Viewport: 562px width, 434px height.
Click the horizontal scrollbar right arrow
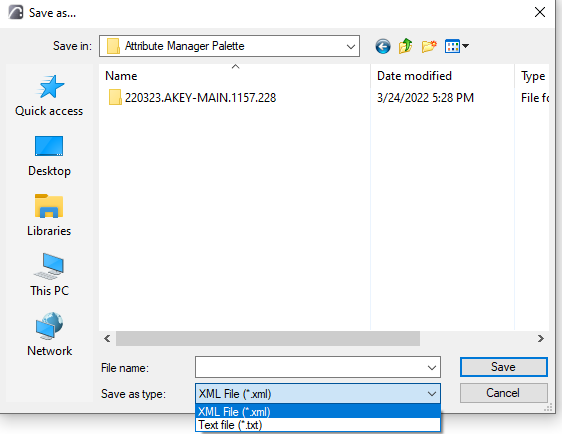pos(541,339)
